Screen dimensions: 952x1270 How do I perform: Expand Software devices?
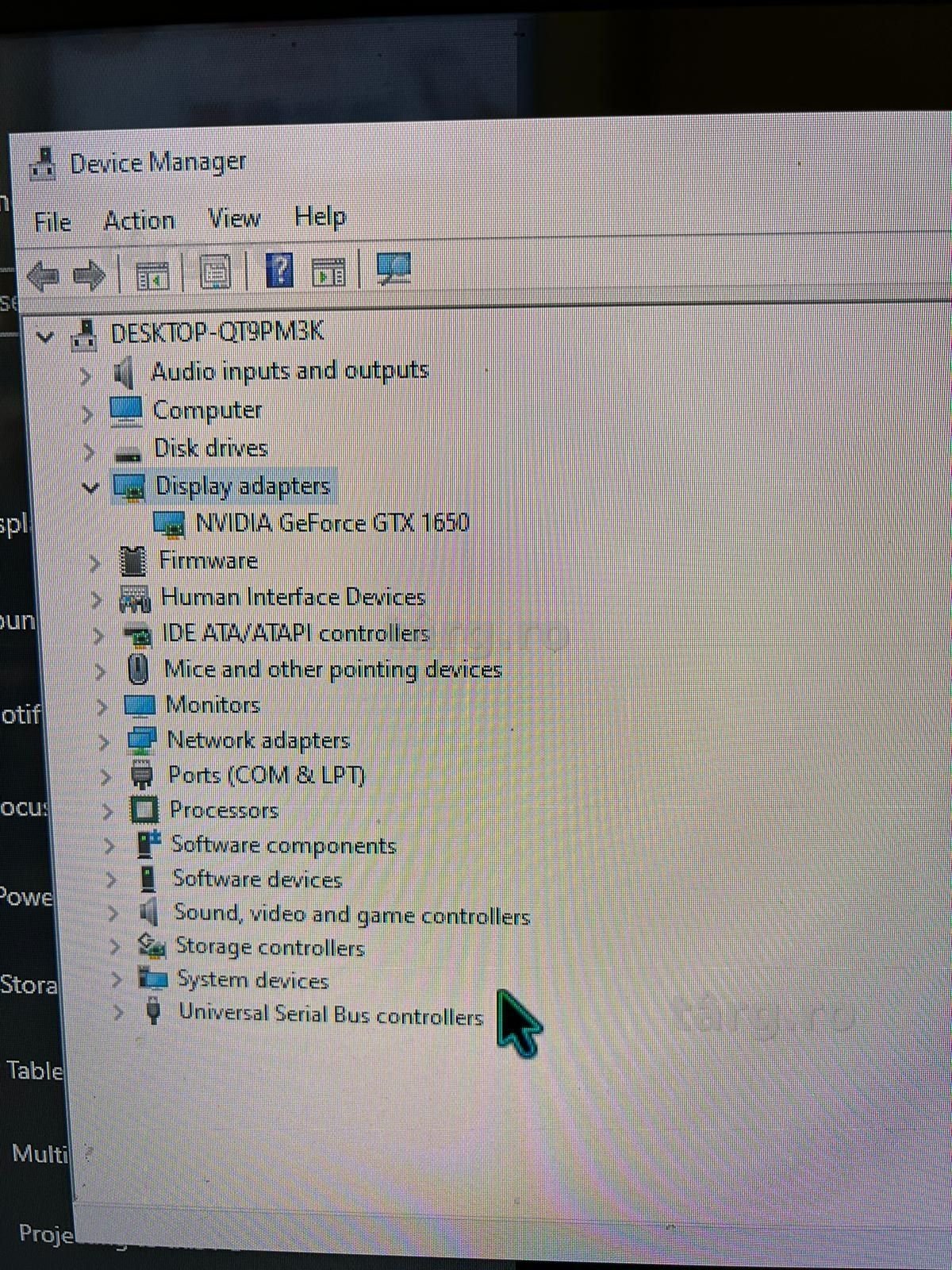[111, 880]
